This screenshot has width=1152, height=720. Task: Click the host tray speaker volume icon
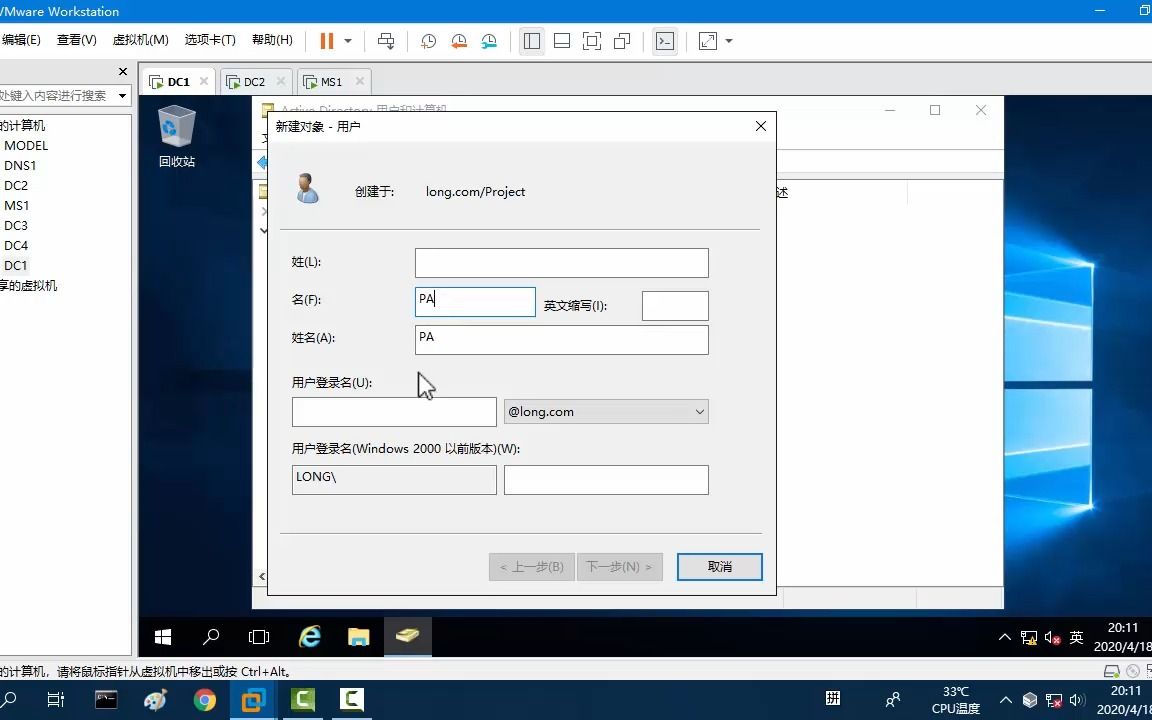point(1077,699)
